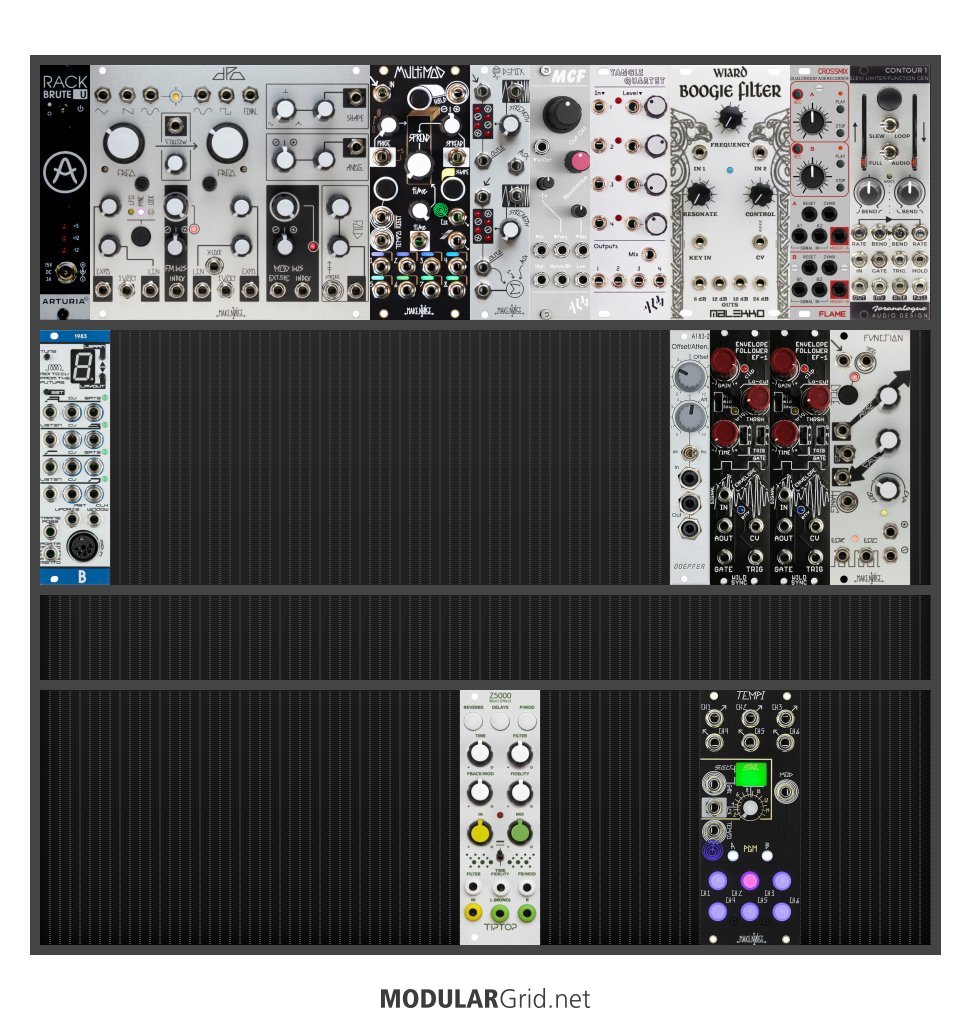Click the Boogie Filter 24 dB output jack
This screenshot has height=1020, width=971.
click(x=760, y=282)
